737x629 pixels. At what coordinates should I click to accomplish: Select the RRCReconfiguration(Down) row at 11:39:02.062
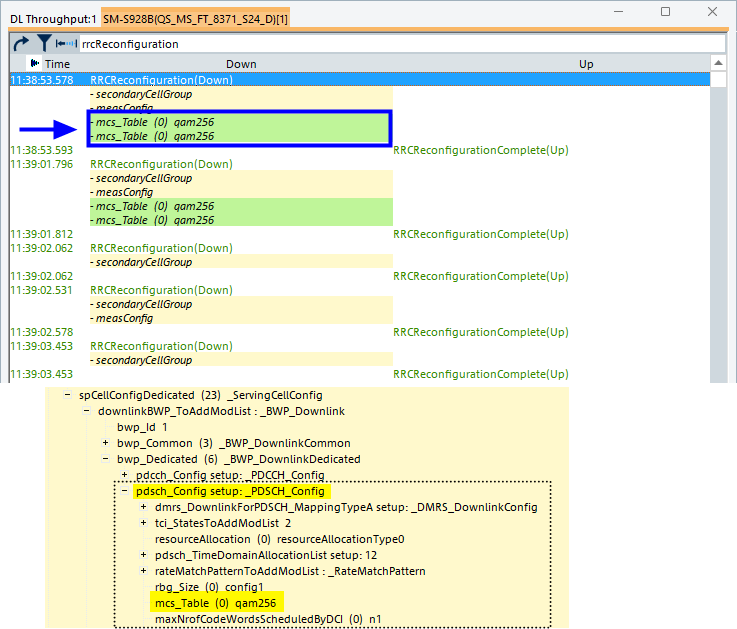(x=360, y=248)
